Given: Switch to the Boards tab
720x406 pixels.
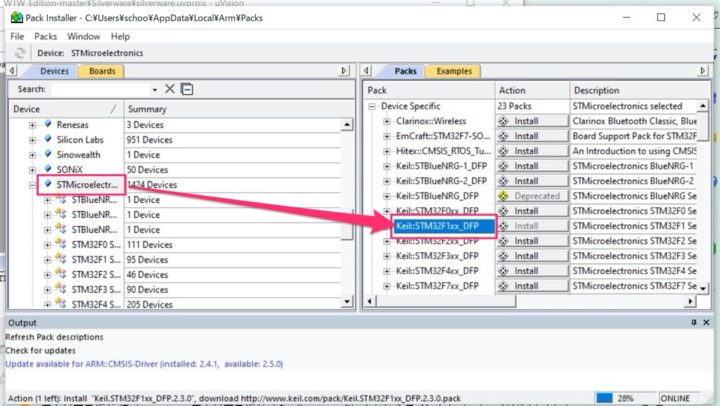Looking at the screenshot, I should [102, 71].
